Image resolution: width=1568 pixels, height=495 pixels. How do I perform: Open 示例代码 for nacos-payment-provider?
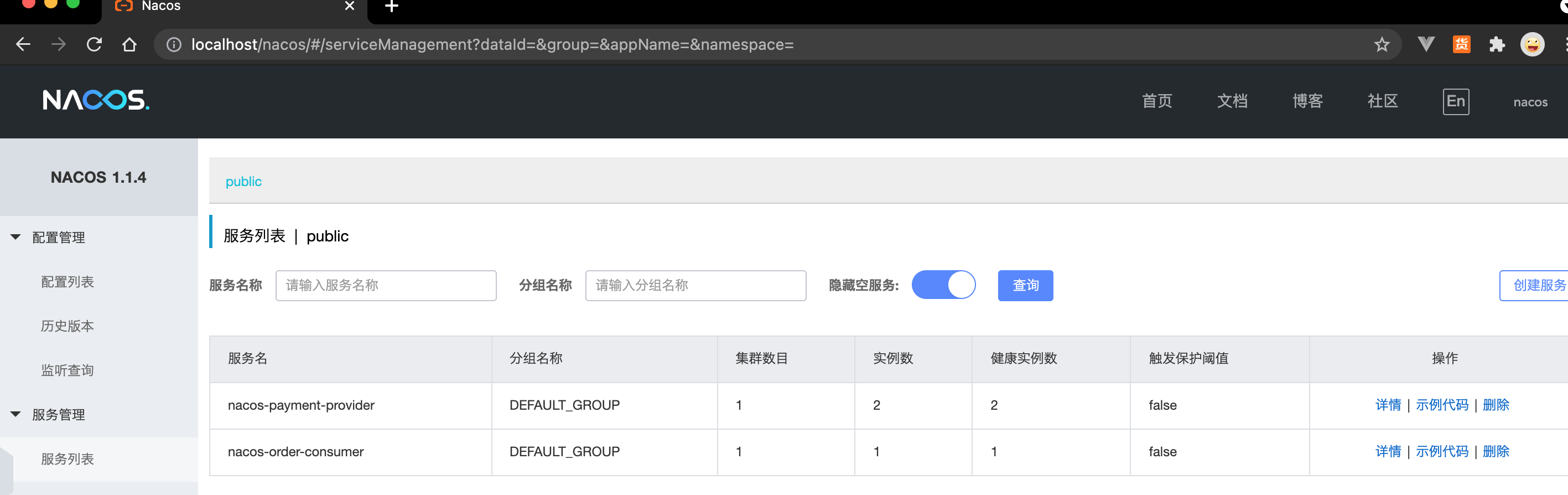pyautogui.click(x=1441, y=405)
